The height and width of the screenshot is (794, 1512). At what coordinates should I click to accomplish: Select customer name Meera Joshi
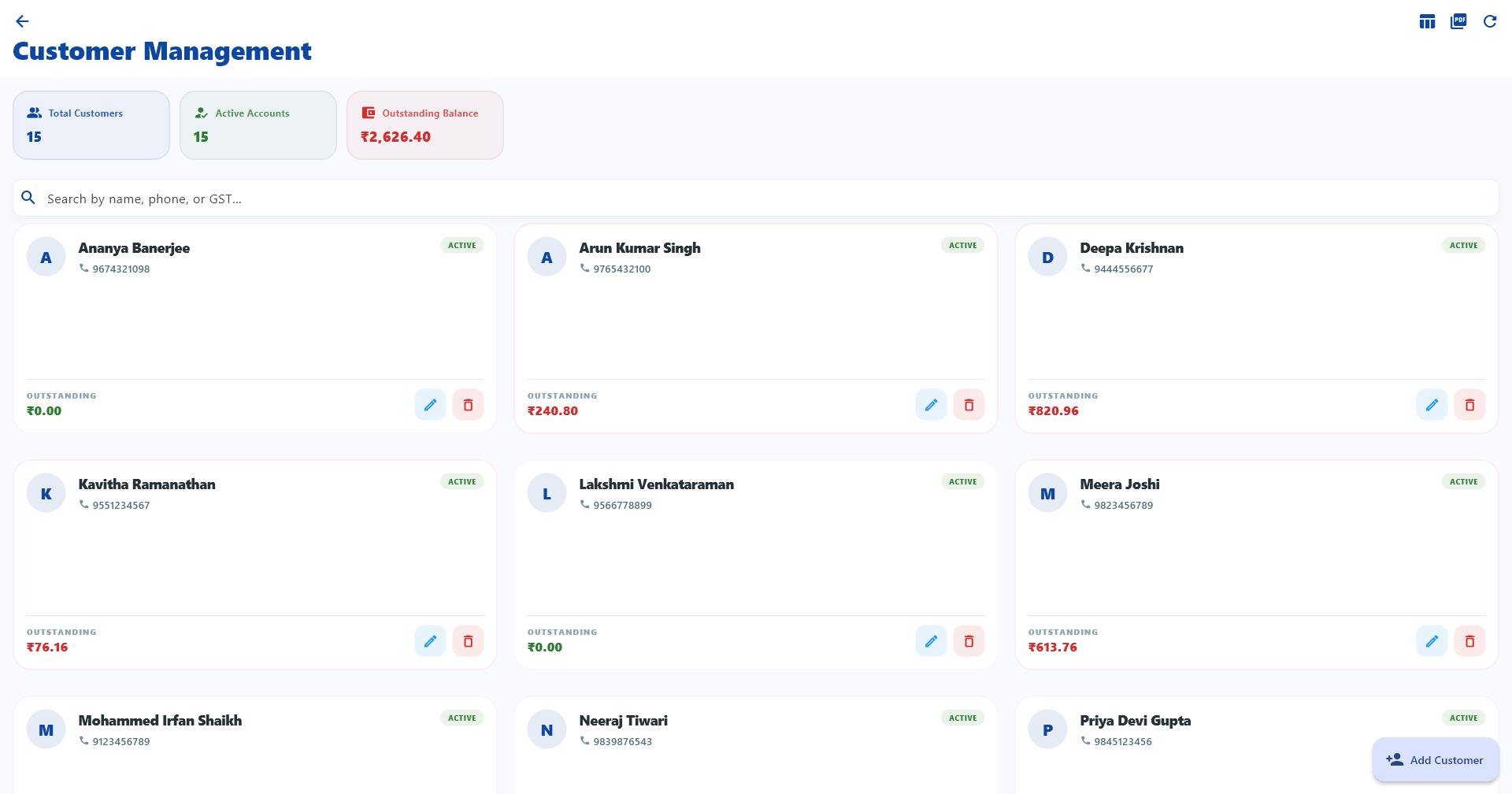pyautogui.click(x=1120, y=484)
